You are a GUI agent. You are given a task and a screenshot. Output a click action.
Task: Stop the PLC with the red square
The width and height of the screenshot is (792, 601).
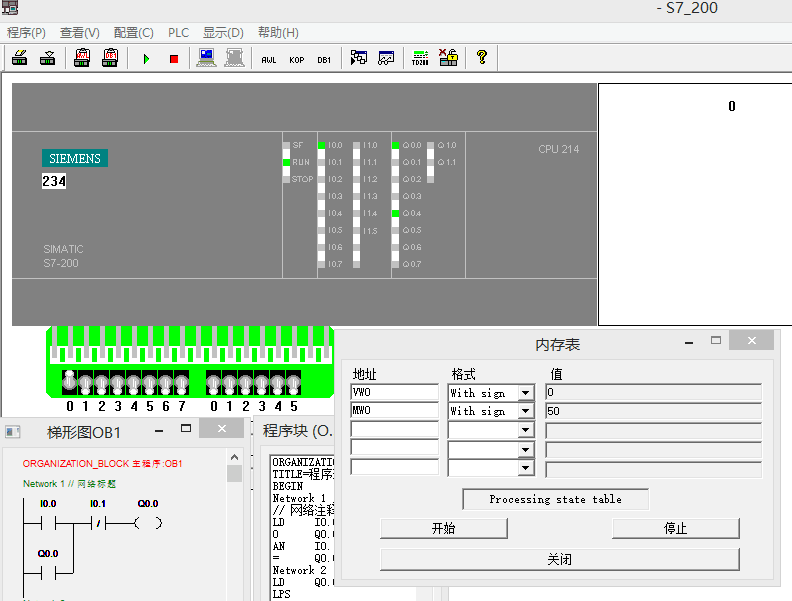pyautogui.click(x=174, y=59)
